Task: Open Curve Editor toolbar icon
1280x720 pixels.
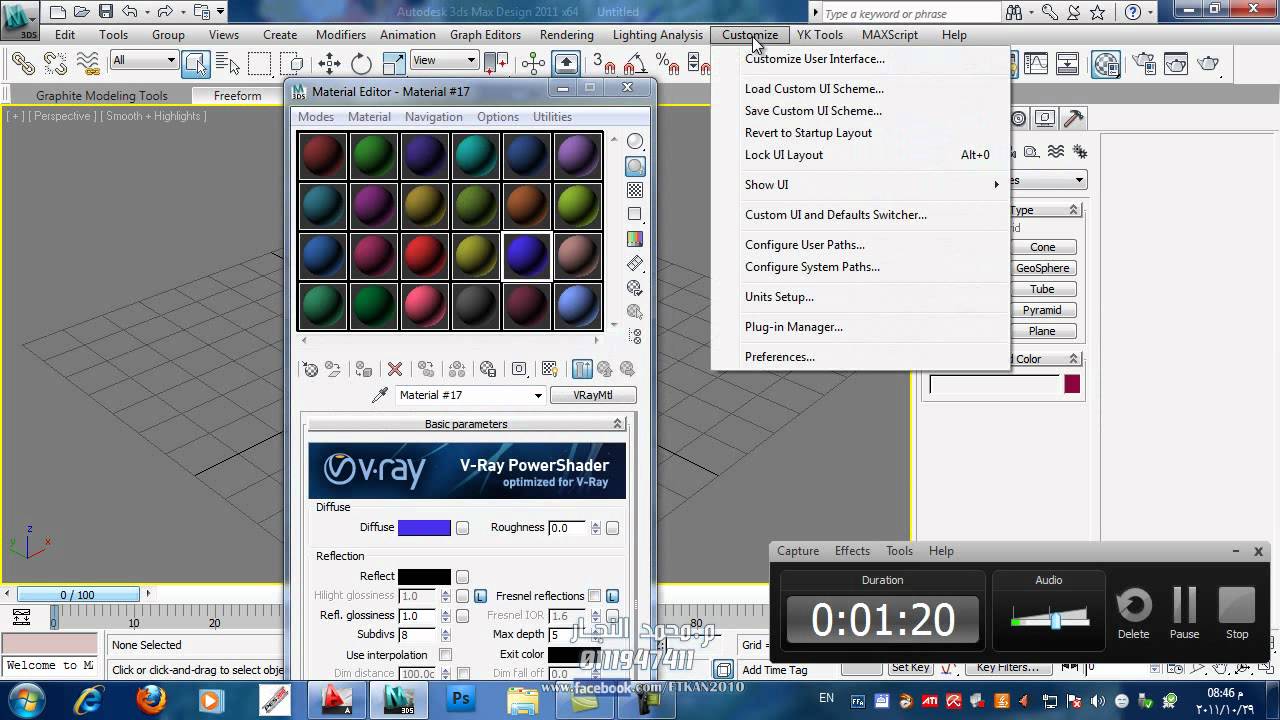Action: click(x=1035, y=64)
